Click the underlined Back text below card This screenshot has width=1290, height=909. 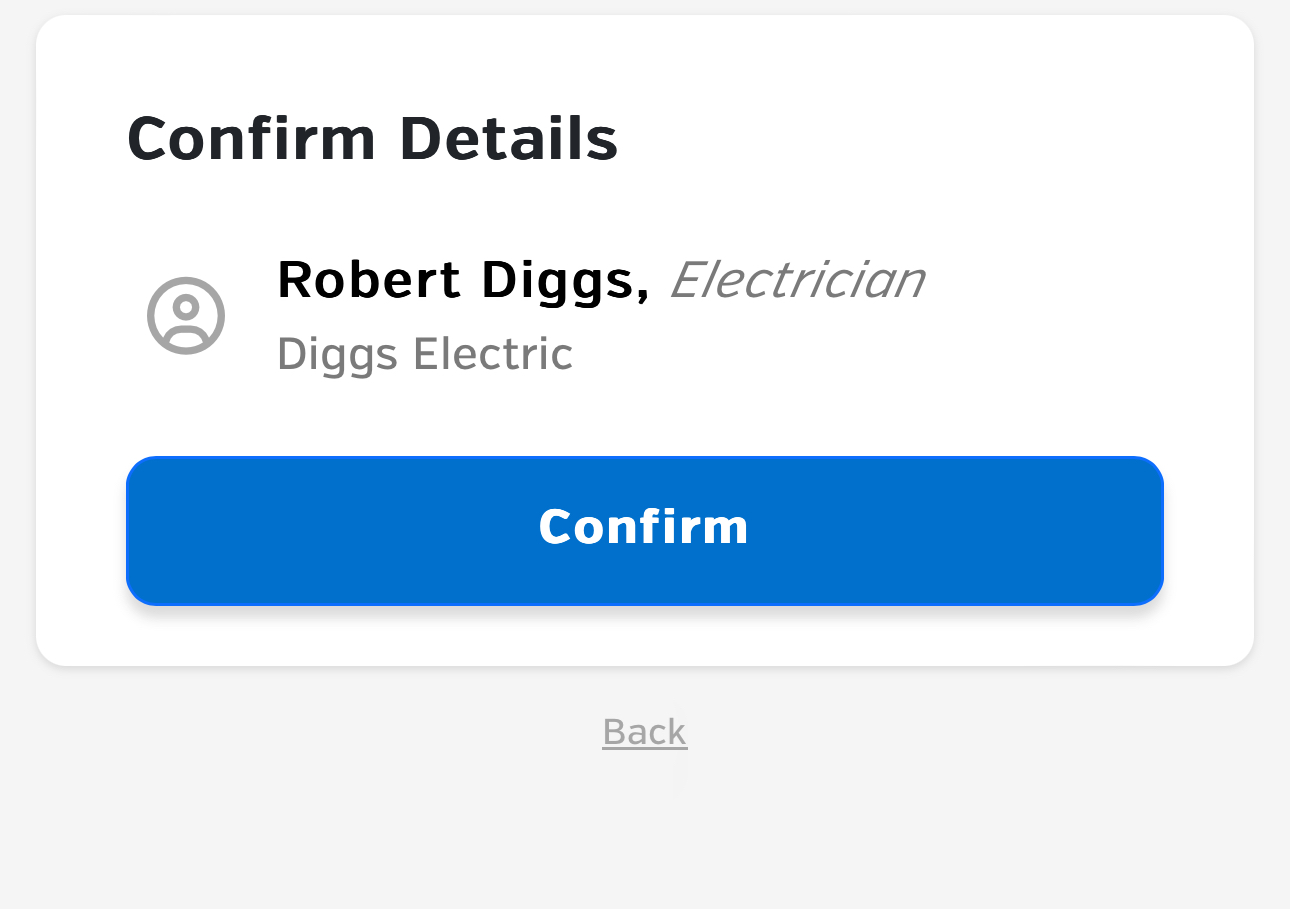pos(645,733)
